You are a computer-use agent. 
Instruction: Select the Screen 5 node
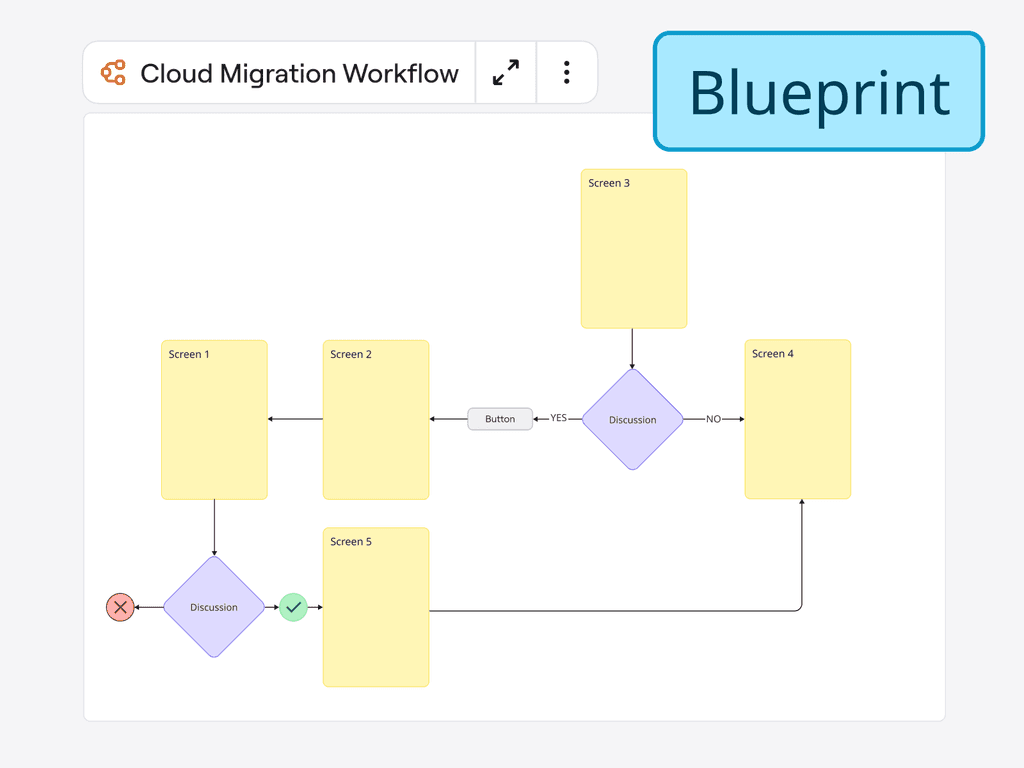pyautogui.click(x=376, y=607)
